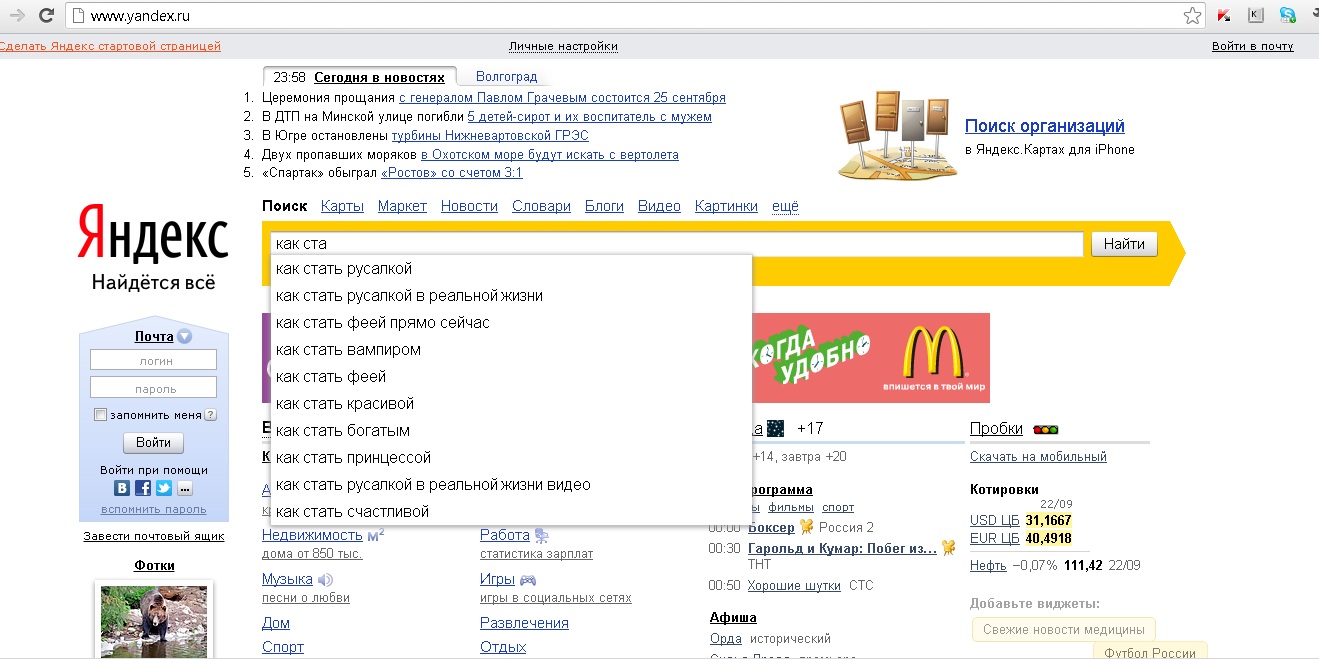Click 'вспомнить пароль' link
This screenshot has width=1319, height=659.
[x=153, y=509]
